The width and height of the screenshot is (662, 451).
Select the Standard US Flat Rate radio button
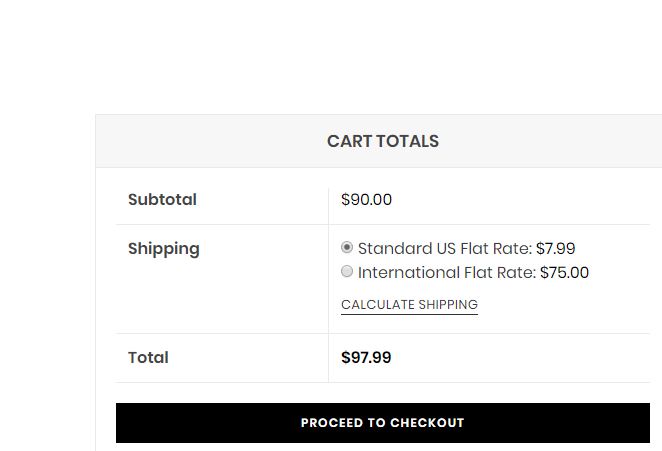tap(347, 247)
